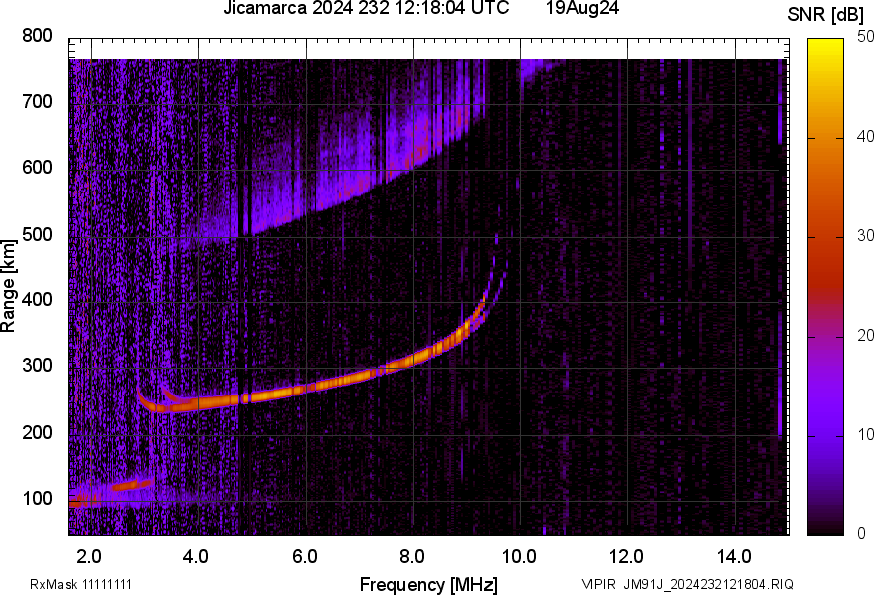Click the range tick label '700'

[37, 101]
